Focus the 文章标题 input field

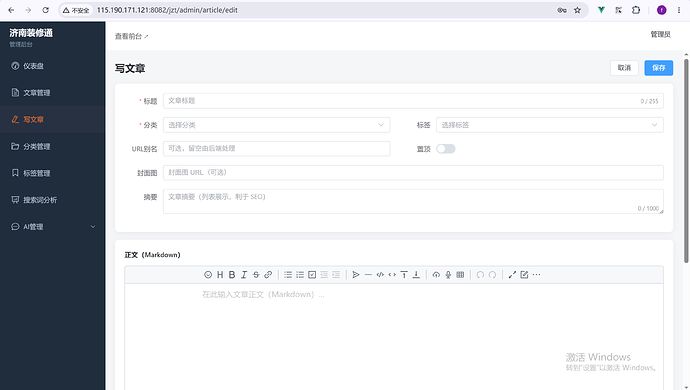[x=413, y=101]
